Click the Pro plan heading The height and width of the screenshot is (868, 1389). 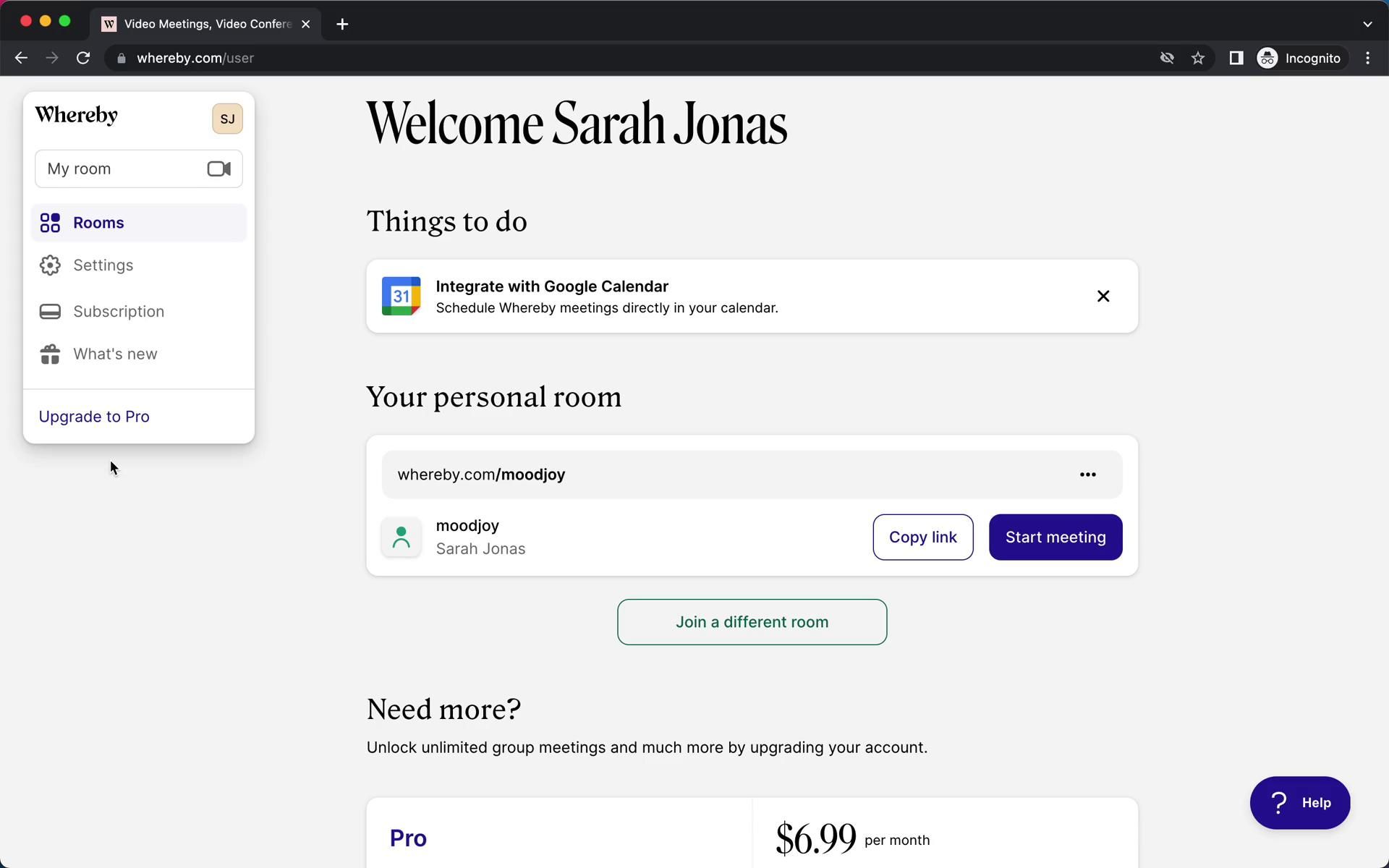pyautogui.click(x=408, y=838)
